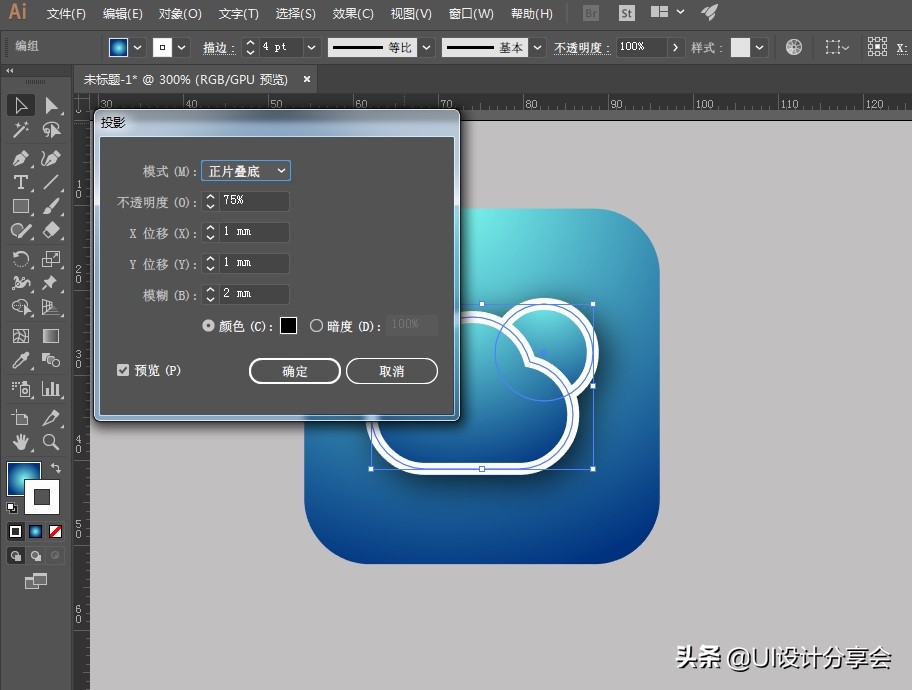Screen dimensions: 912x690
Task: Select the Rectangle tool
Action: (x=20, y=207)
